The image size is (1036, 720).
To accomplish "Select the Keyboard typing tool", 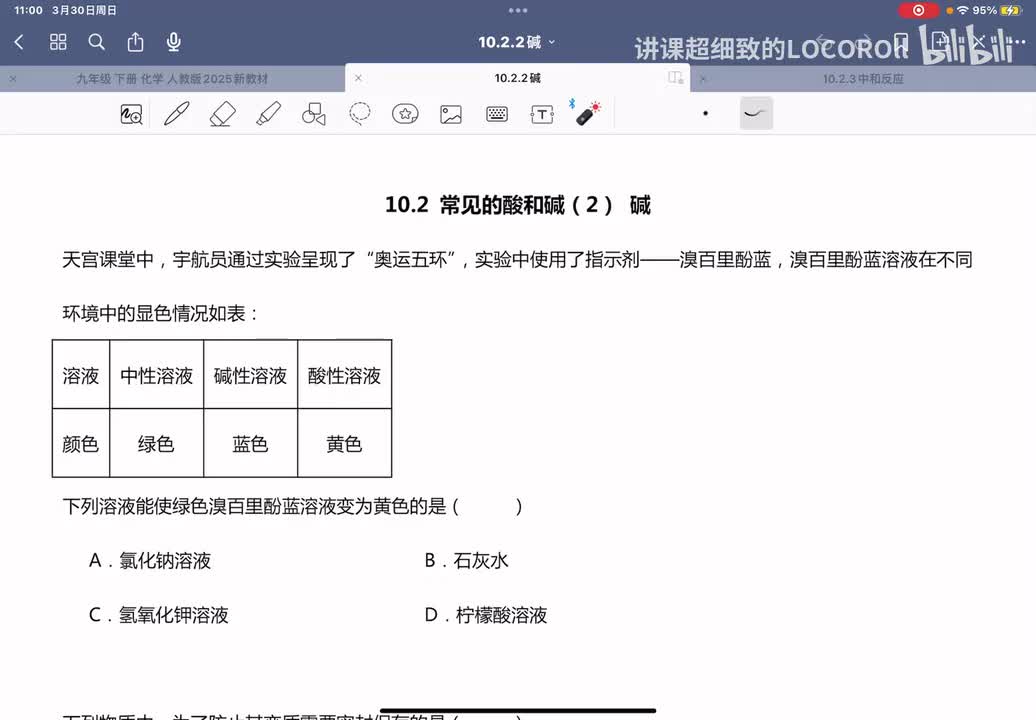I will [497, 114].
